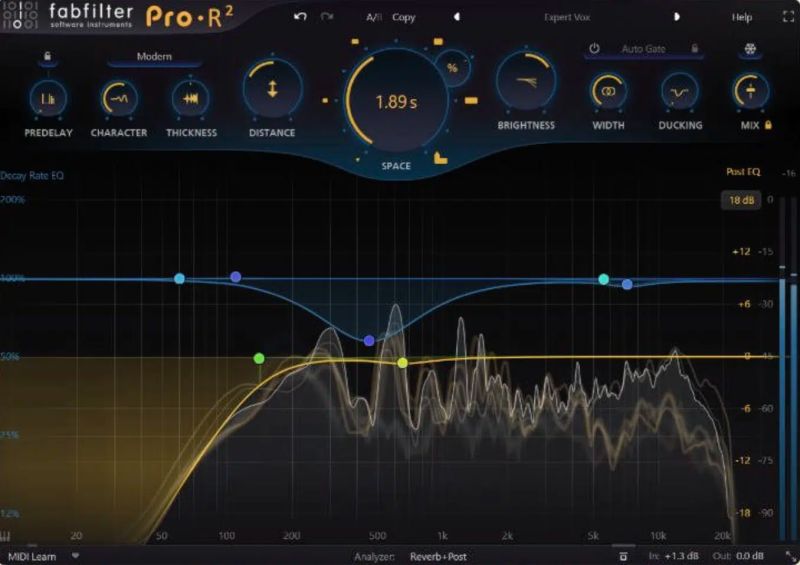
Task: Select the yellow Post EQ band near 700 Hz
Action: coord(403,363)
